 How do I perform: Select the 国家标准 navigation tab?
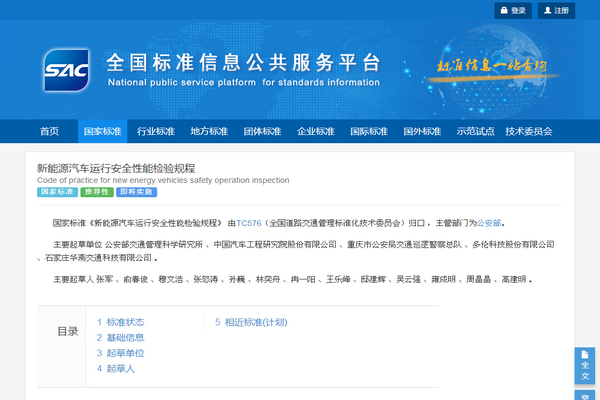tap(102, 131)
